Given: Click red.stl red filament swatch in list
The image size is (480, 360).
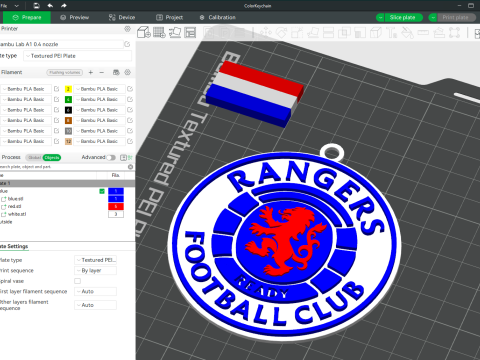Looking at the screenshot, I should (116, 206).
